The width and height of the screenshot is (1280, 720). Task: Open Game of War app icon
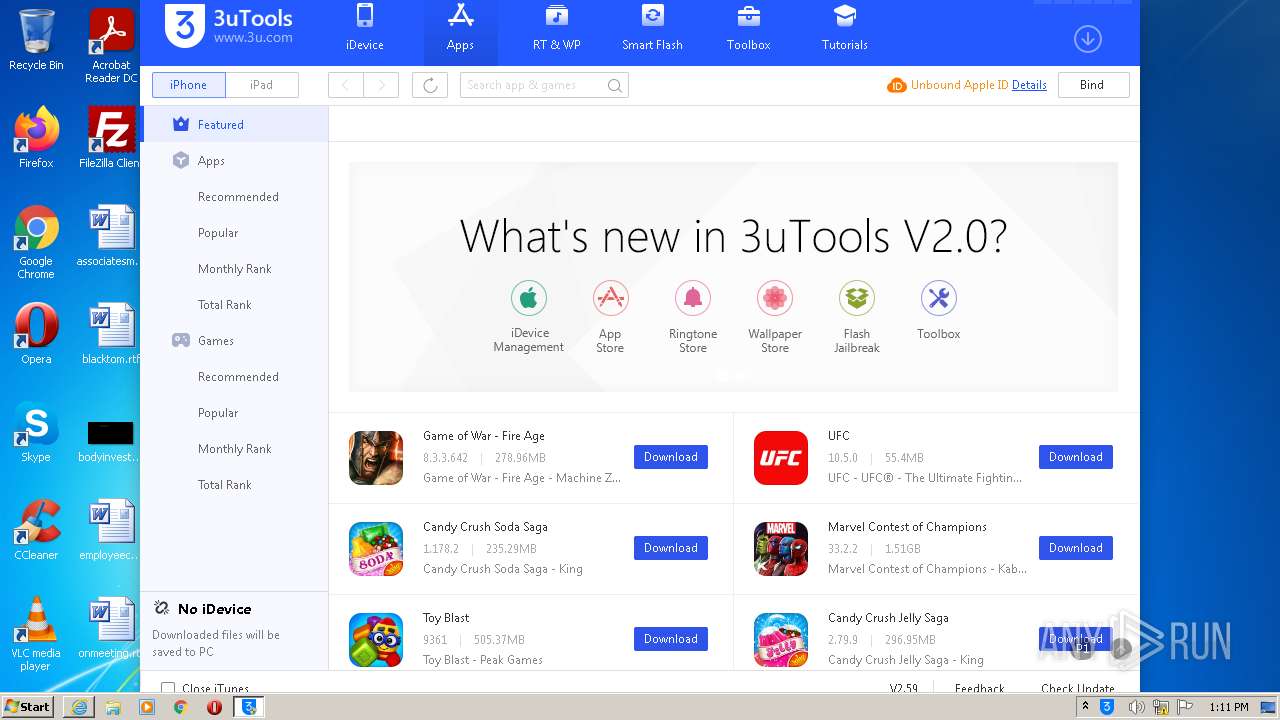(x=376, y=458)
